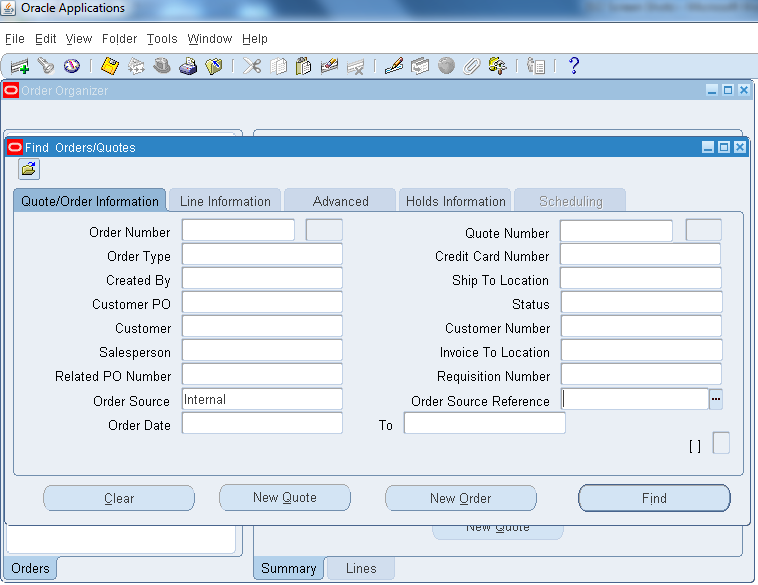Click the Find flashlight toolbar icon
The width and height of the screenshot is (758, 585).
coord(46,66)
